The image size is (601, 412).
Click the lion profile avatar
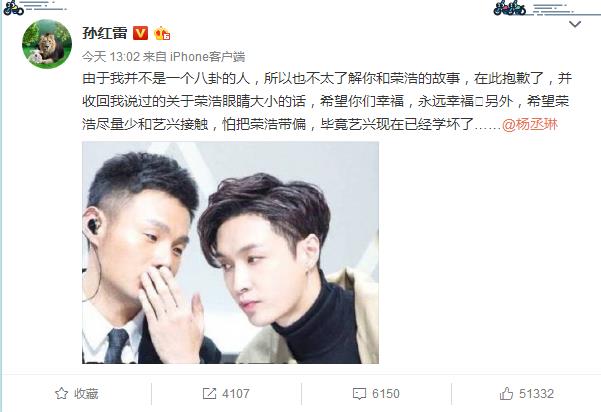tap(47, 44)
